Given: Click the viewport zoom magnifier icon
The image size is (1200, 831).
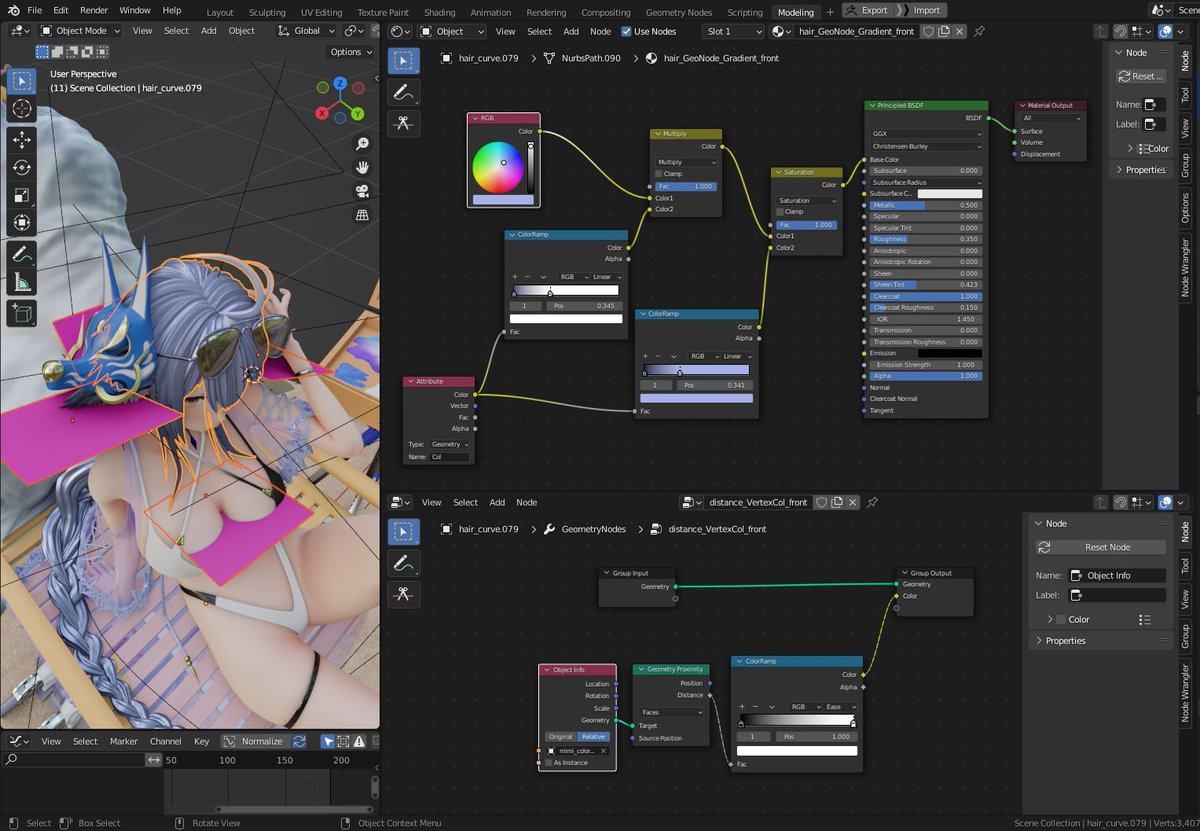Looking at the screenshot, I should 362,144.
